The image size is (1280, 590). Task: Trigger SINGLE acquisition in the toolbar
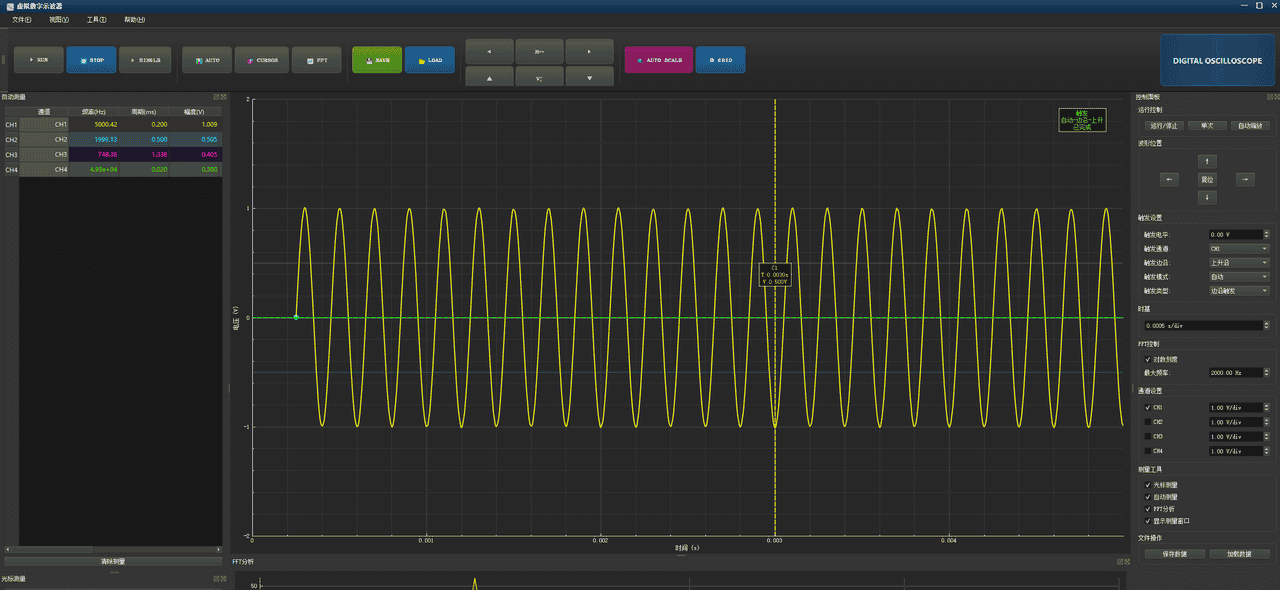(145, 60)
